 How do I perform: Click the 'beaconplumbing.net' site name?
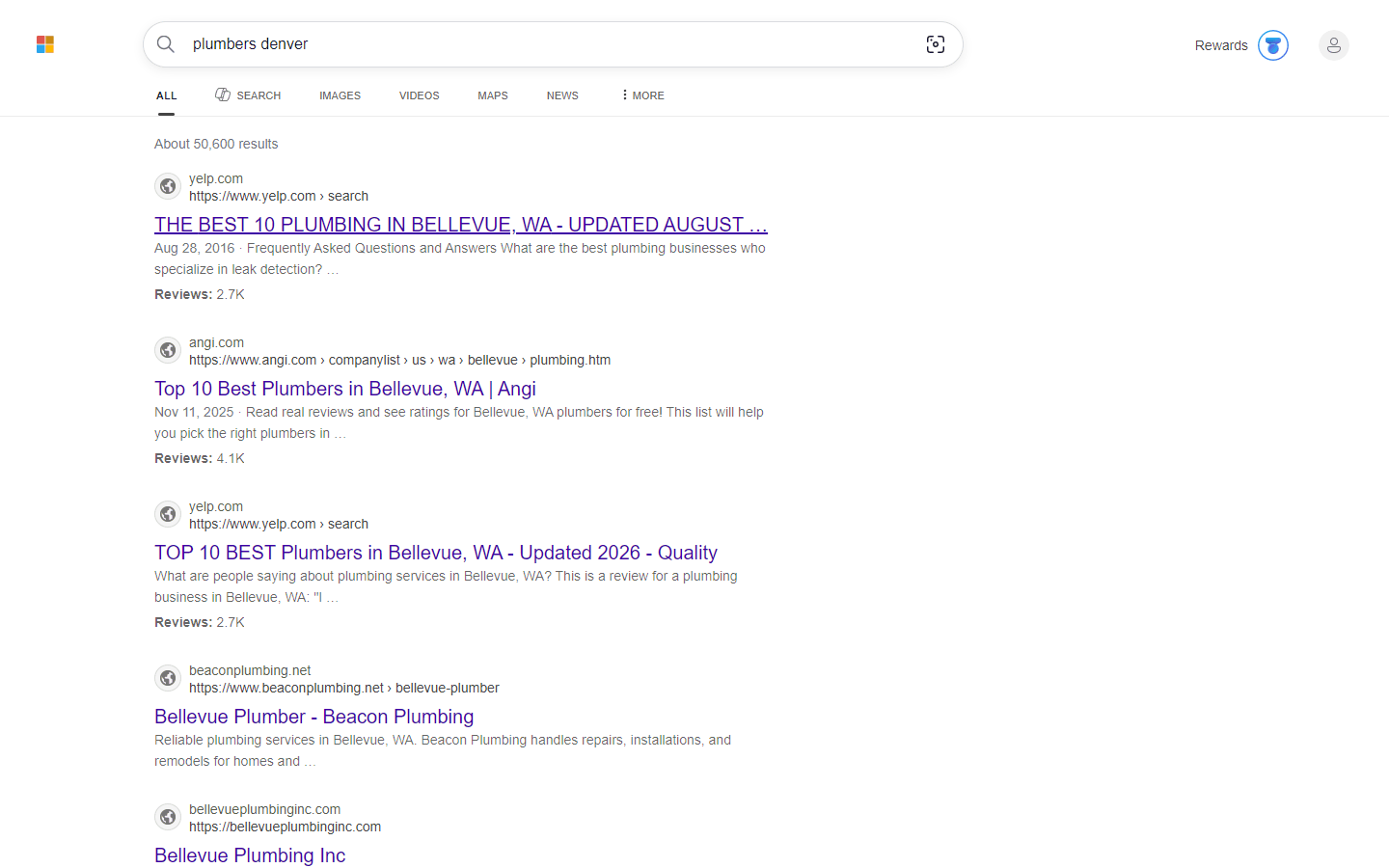pos(250,670)
